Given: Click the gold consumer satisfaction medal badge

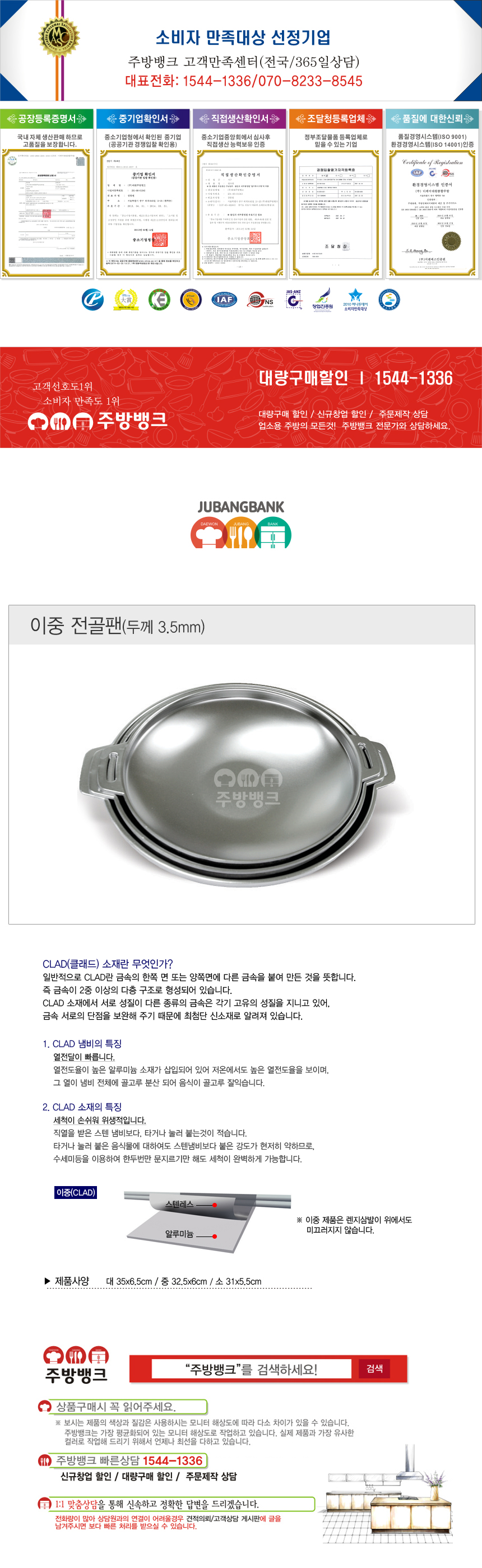Looking at the screenshot, I should click(59, 35).
